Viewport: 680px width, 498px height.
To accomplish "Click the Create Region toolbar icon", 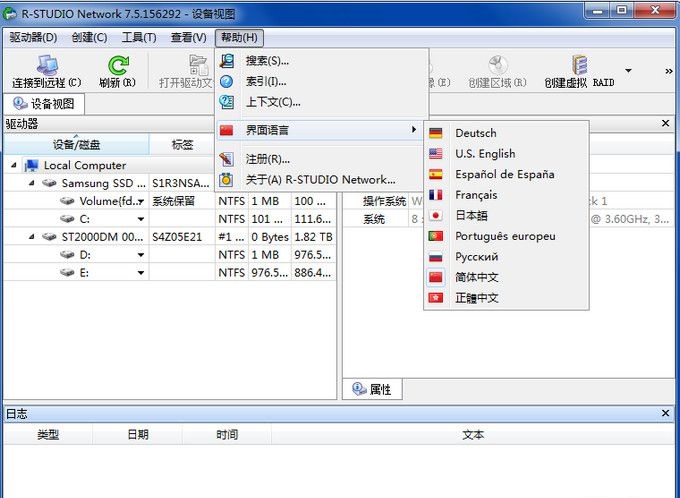I will point(497,66).
